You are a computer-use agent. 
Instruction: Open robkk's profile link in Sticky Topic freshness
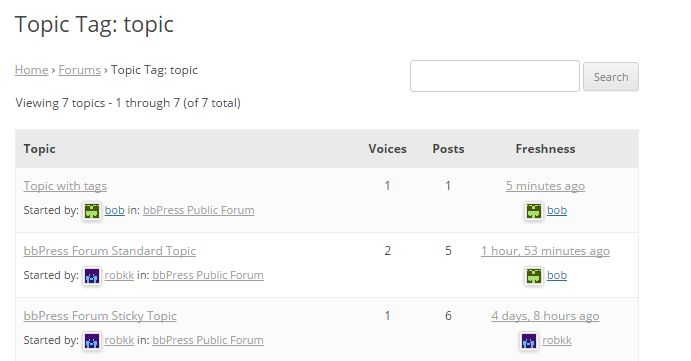pyautogui.click(x=557, y=340)
